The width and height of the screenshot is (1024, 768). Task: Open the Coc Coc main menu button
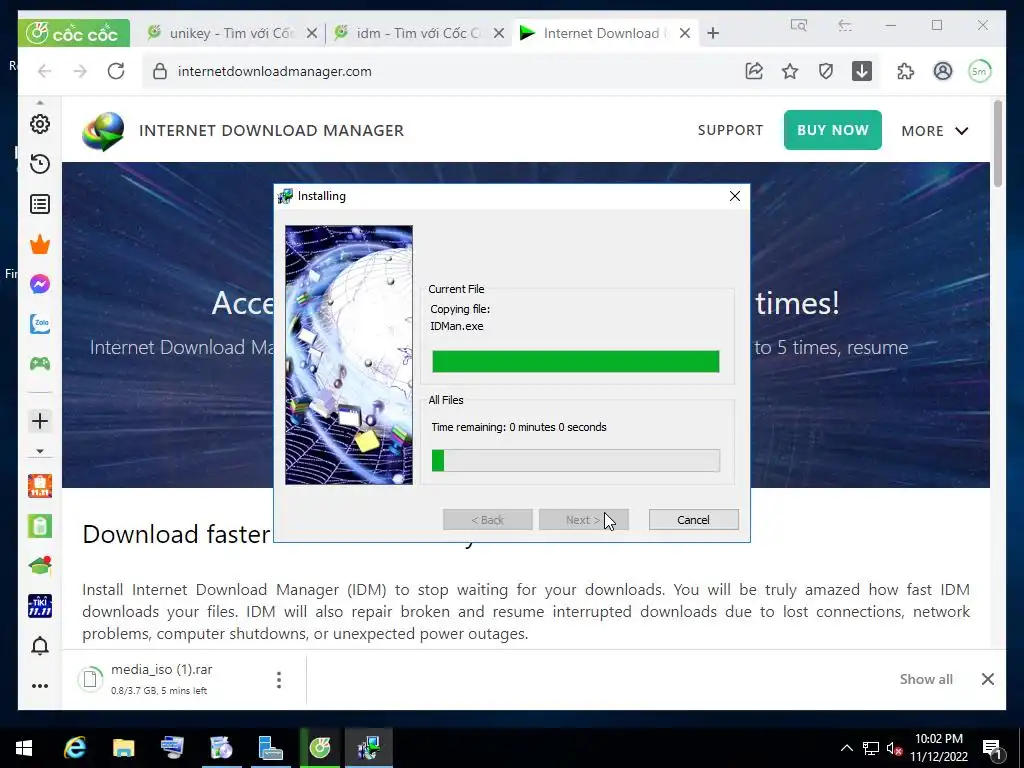pos(74,33)
